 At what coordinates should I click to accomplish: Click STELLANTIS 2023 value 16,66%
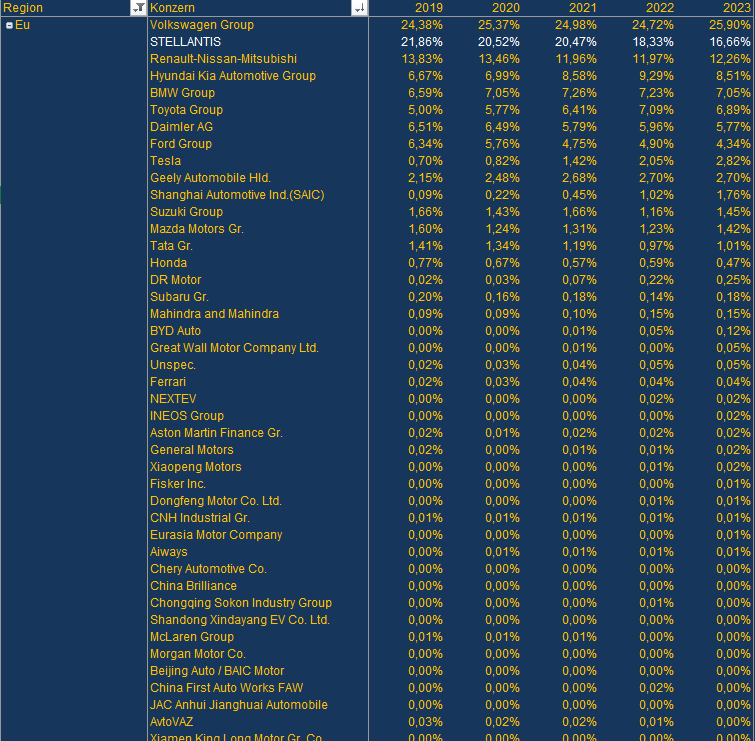coord(730,42)
